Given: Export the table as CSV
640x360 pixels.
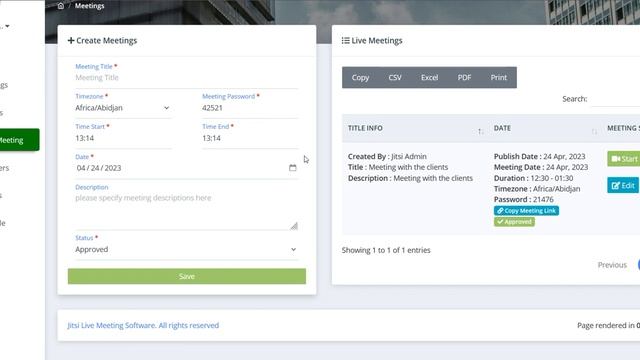Looking at the screenshot, I should tap(395, 78).
